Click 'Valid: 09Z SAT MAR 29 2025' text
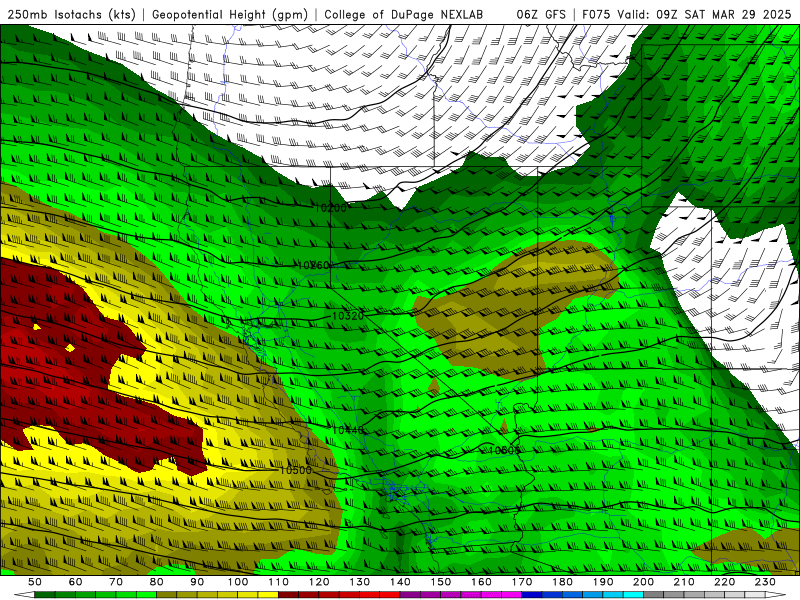This screenshot has width=800, height=600. click(706, 14)
